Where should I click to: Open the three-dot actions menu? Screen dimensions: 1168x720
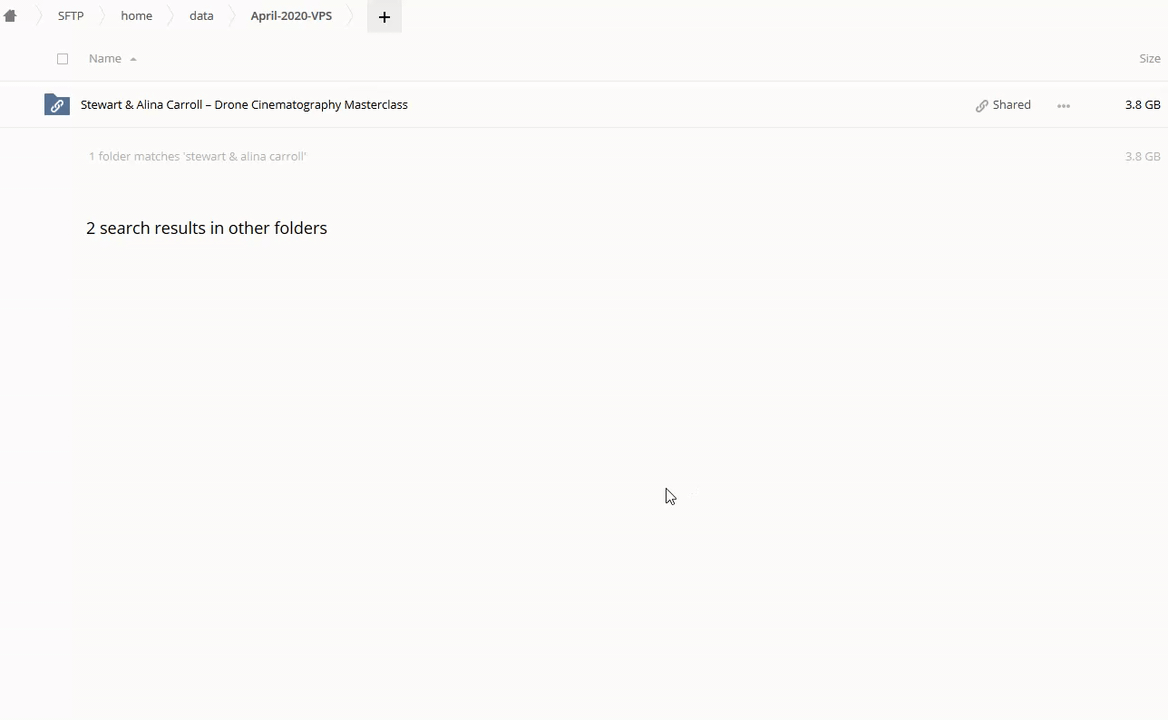click(1063, 106)
